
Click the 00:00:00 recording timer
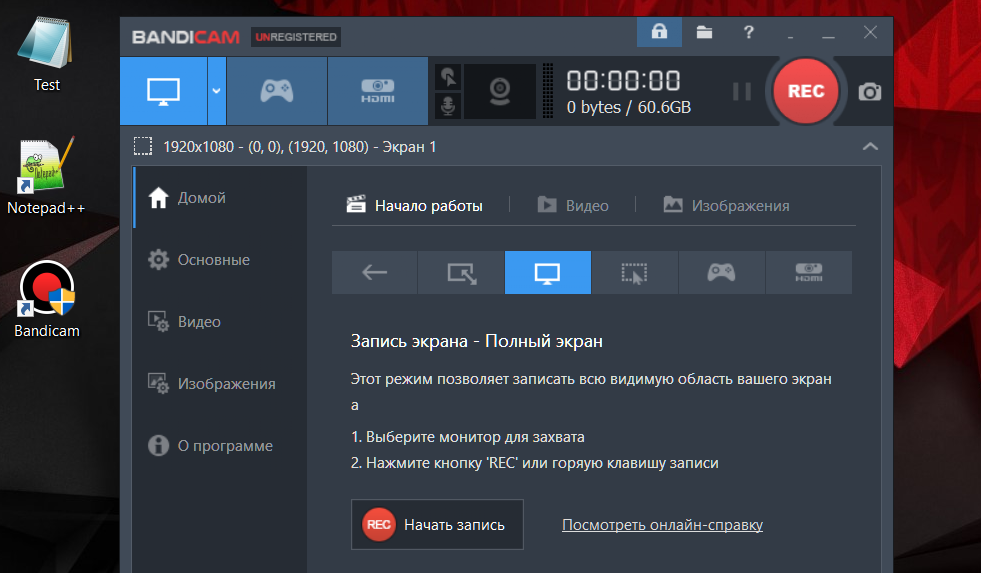[623, 81]
